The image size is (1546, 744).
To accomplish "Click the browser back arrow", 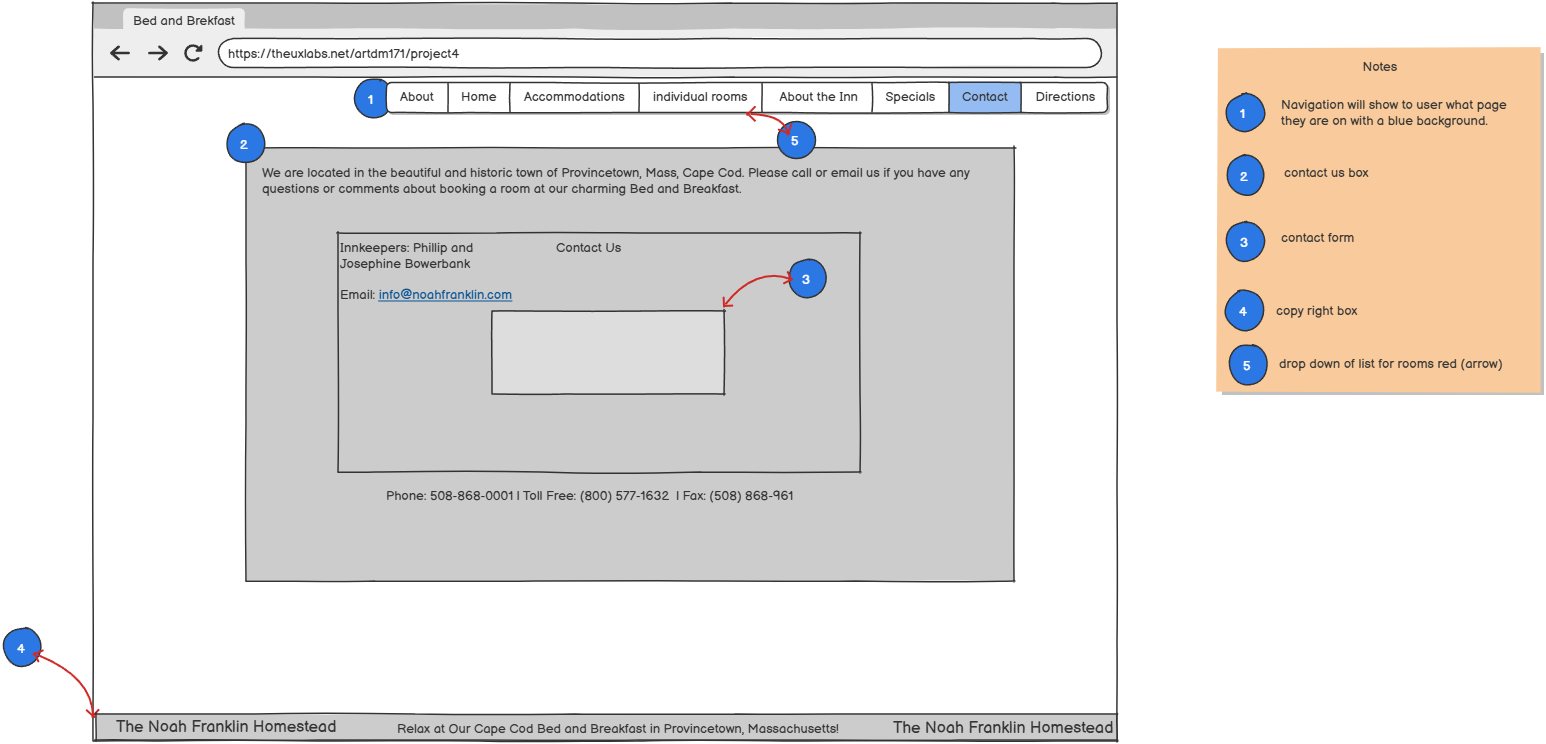I will pyautogui.click(x=120, y=54).
